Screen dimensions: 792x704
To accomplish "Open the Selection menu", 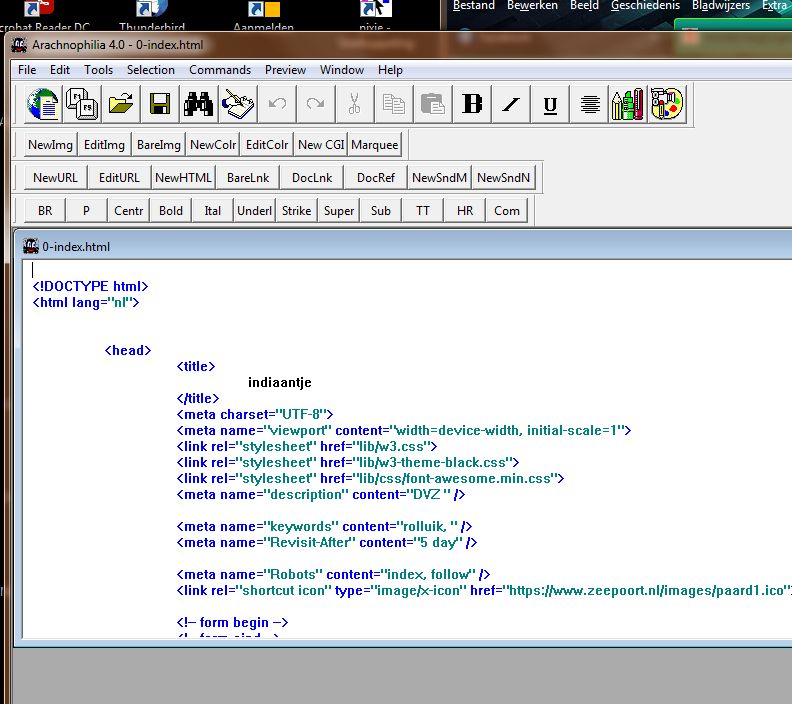I will click(x=151, y=70).
